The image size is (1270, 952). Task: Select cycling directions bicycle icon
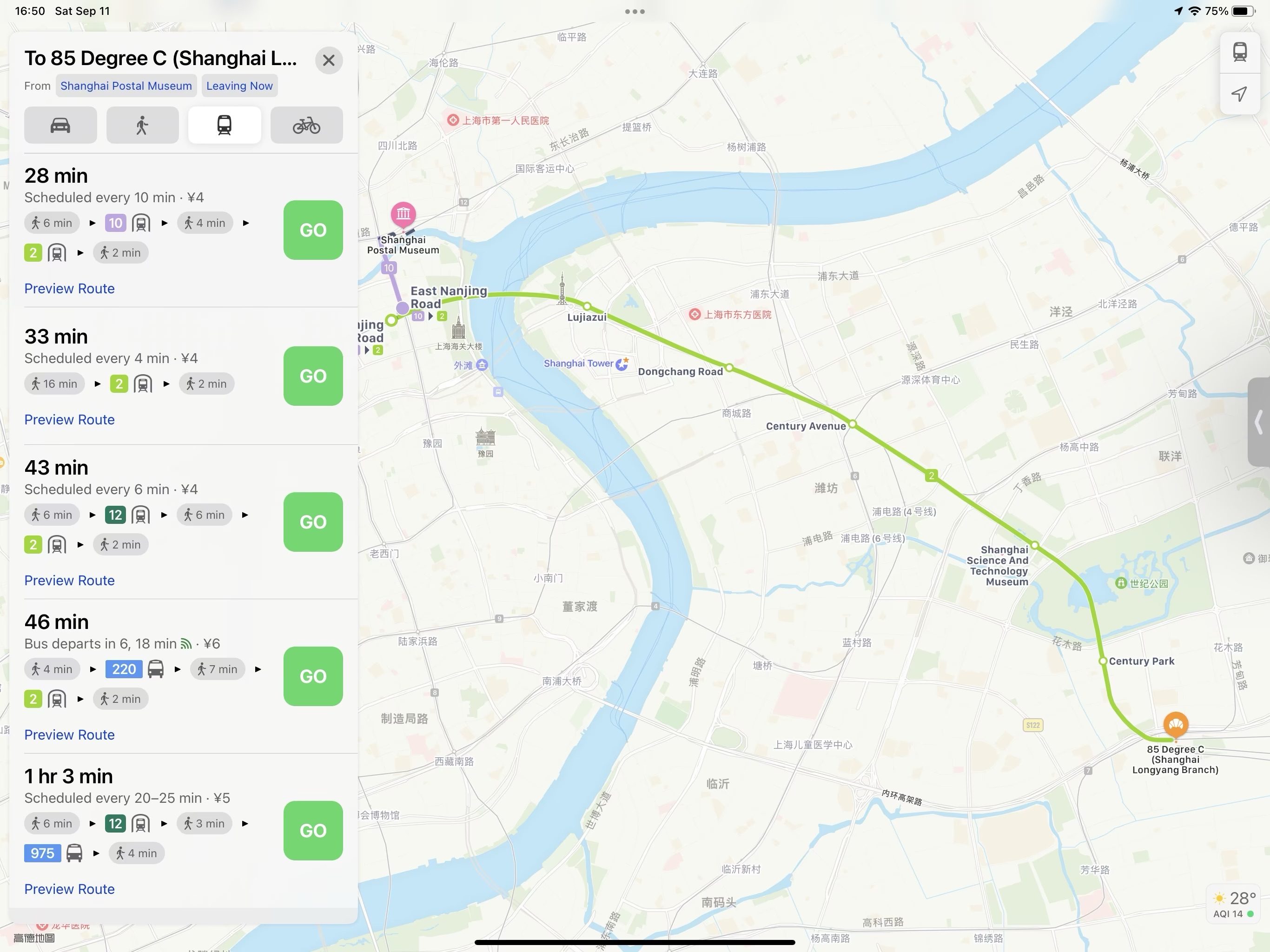pos(307,125)
